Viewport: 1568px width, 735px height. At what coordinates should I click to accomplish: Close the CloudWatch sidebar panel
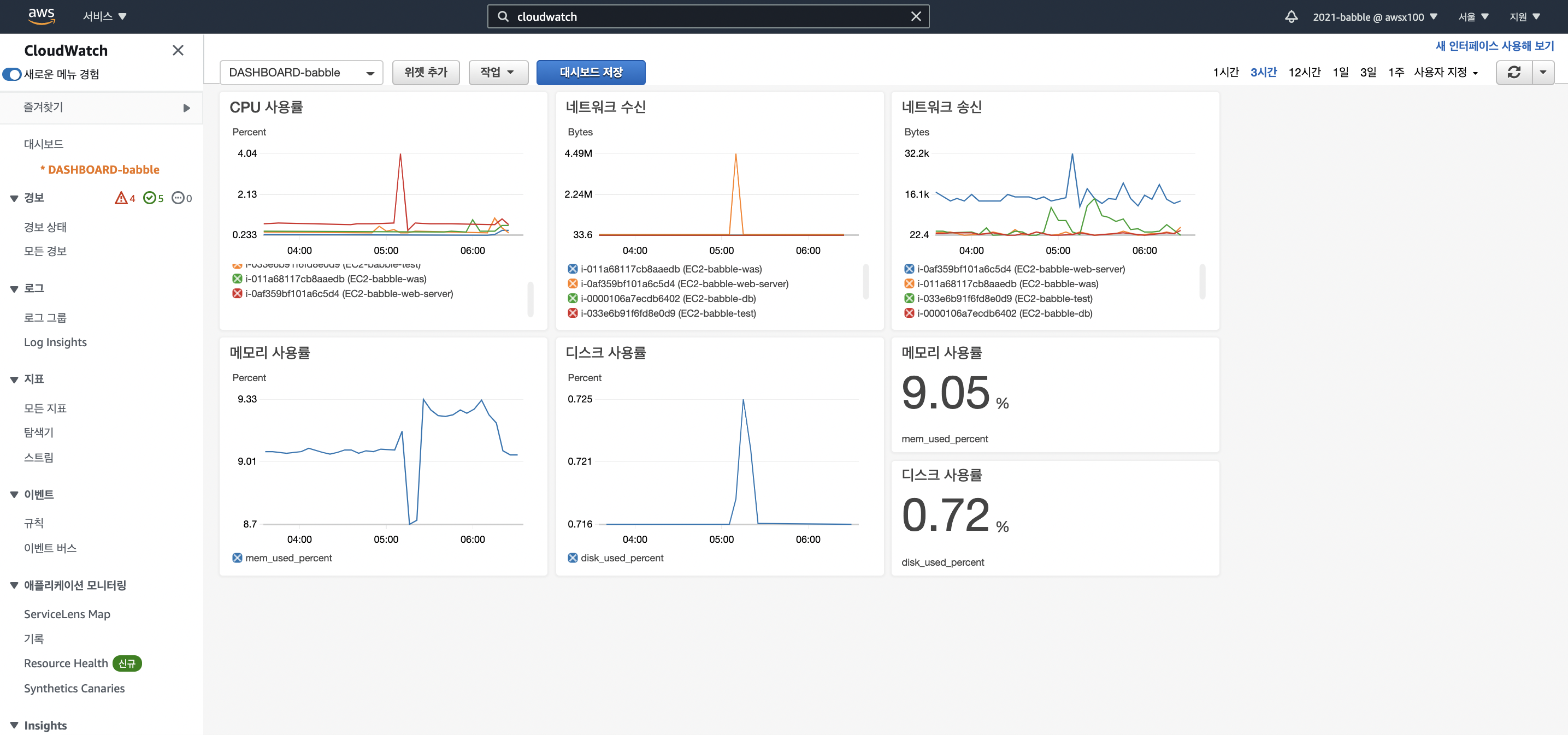tap(178, 50)
